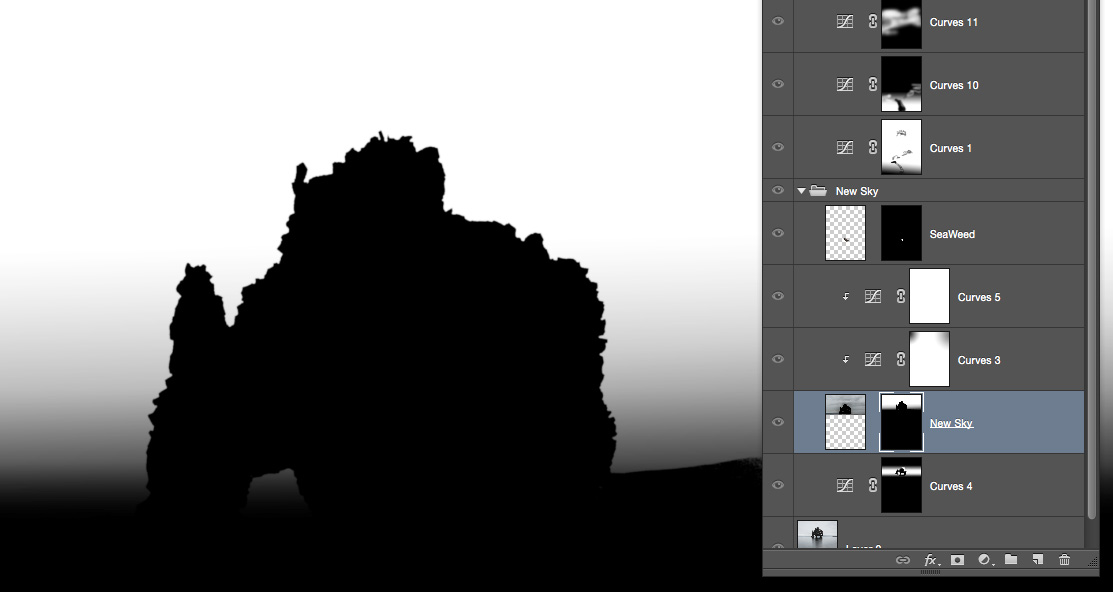Click Curves 1 adjustment icon
The height and width of the screenshot is (592, 1113).
tap(845, 148)
